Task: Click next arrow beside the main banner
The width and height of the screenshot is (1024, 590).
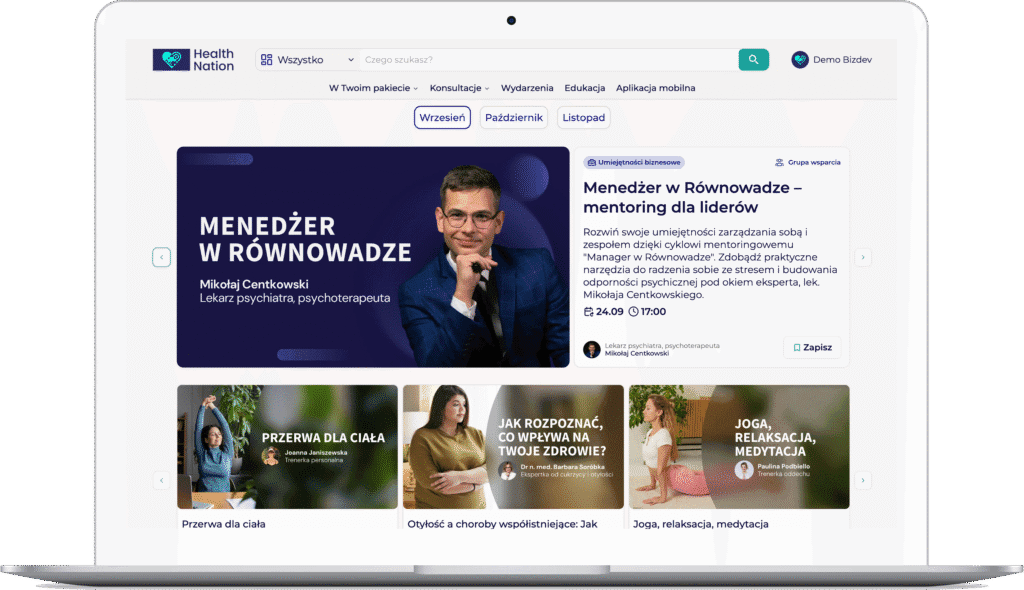Action: pyautogui.click(x=863, y=257)
